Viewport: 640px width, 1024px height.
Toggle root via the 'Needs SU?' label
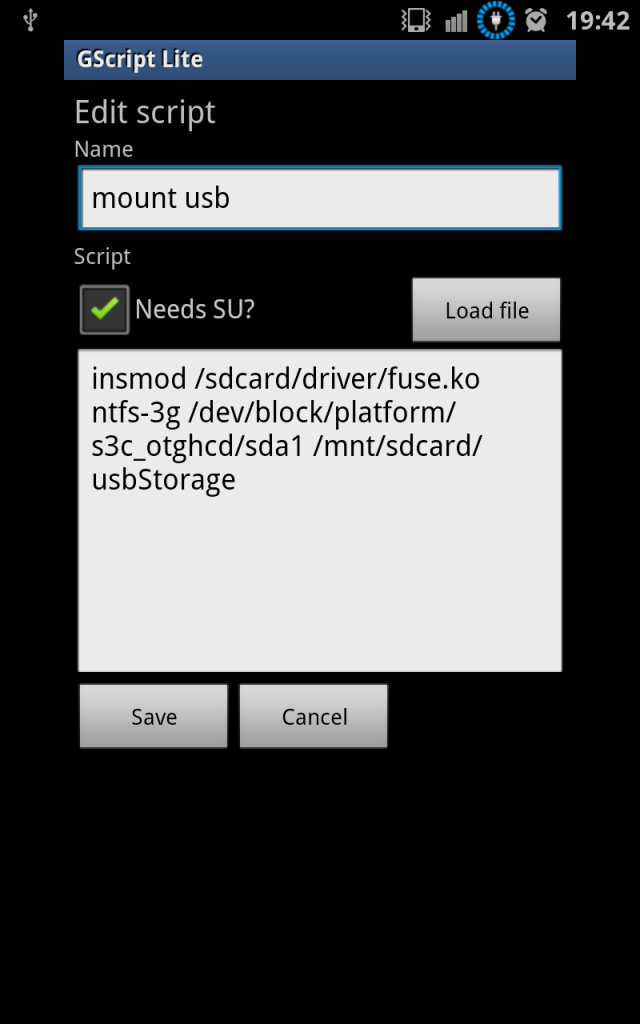[195, 309]
